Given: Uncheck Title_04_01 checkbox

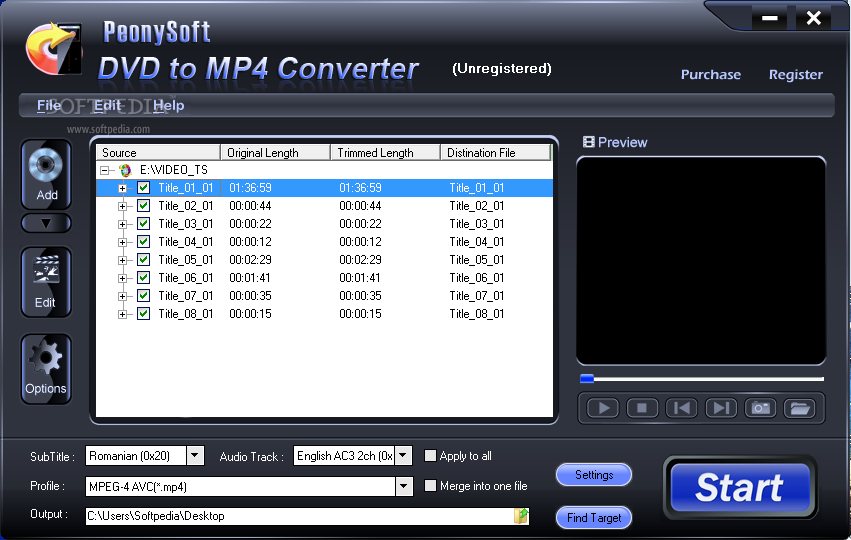Looking at the screenshot, I should (x=143, y=242).
